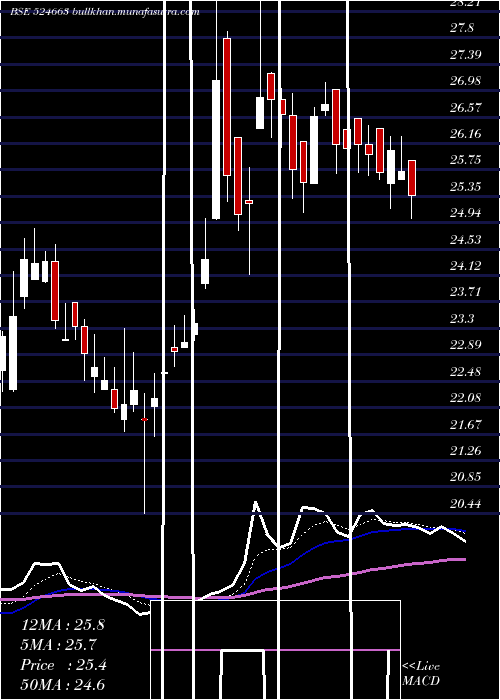Click the 24.12 price axis label
This screenshot has width=500, height=700.
[465, 266]
